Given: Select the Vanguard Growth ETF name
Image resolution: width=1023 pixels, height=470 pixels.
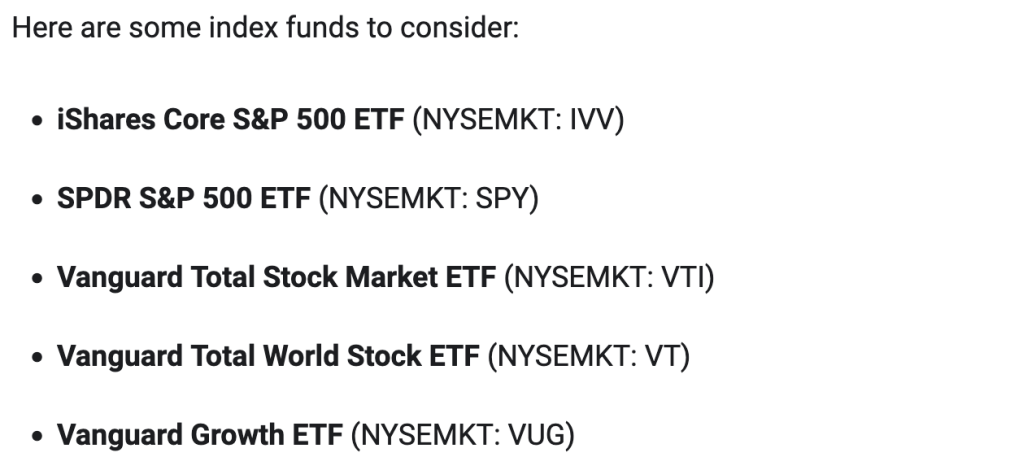Looking at the screenshot, I should 200,435.
